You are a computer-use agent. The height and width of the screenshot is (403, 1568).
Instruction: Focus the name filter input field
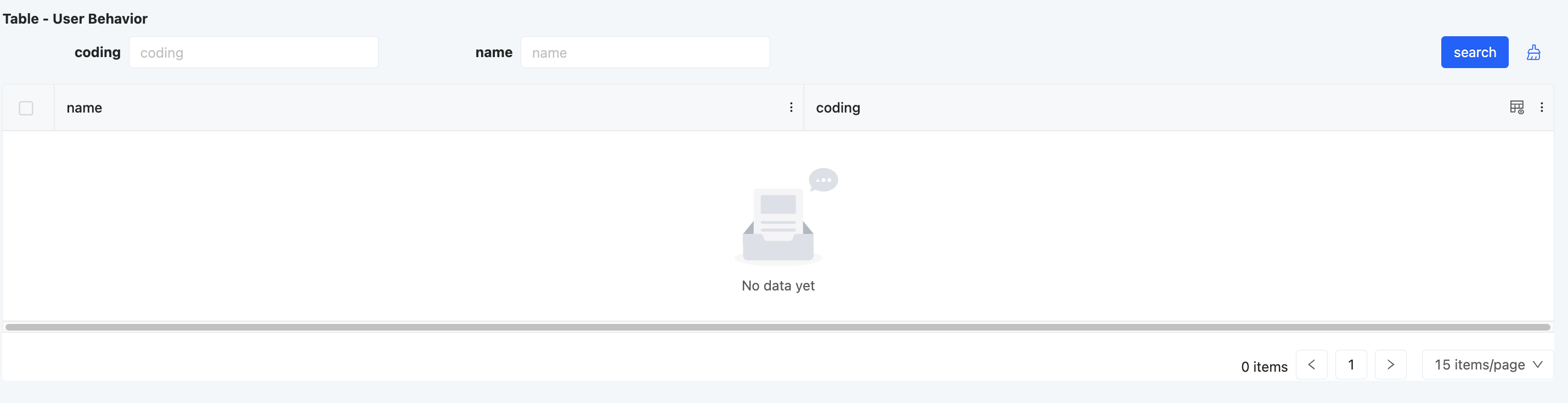click(645, 53)
